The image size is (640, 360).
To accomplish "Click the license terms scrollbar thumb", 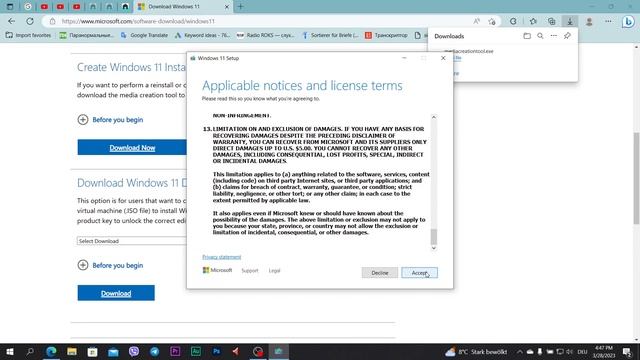I will coord(433,237).
